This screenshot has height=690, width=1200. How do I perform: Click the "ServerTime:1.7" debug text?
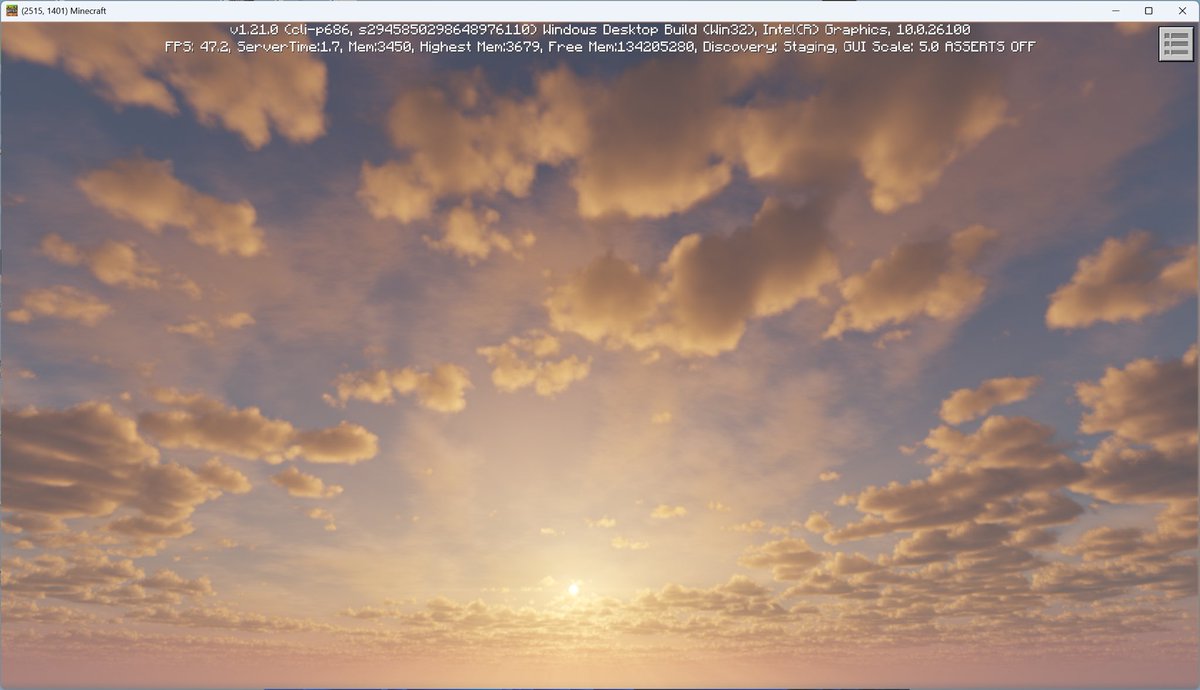tap(289, 47)
